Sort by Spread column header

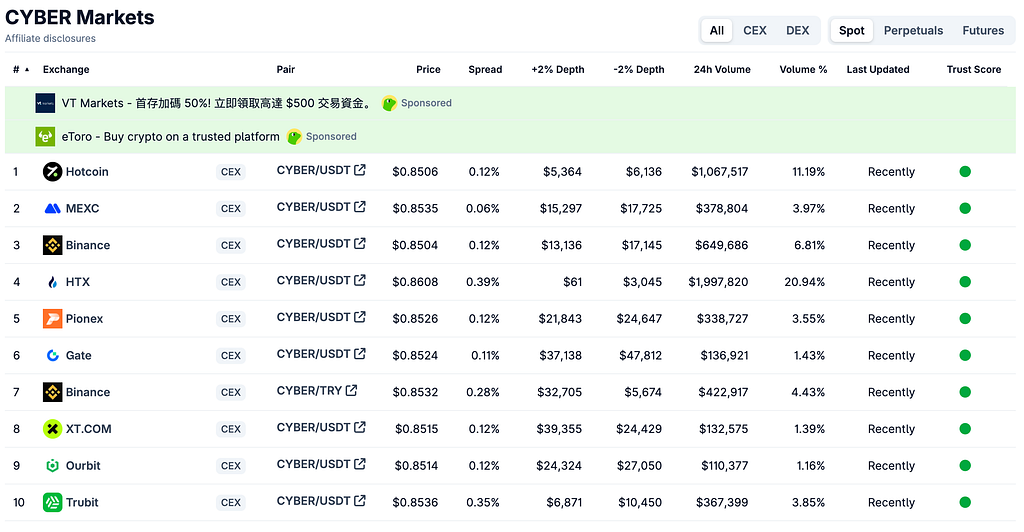coord(485,69)
